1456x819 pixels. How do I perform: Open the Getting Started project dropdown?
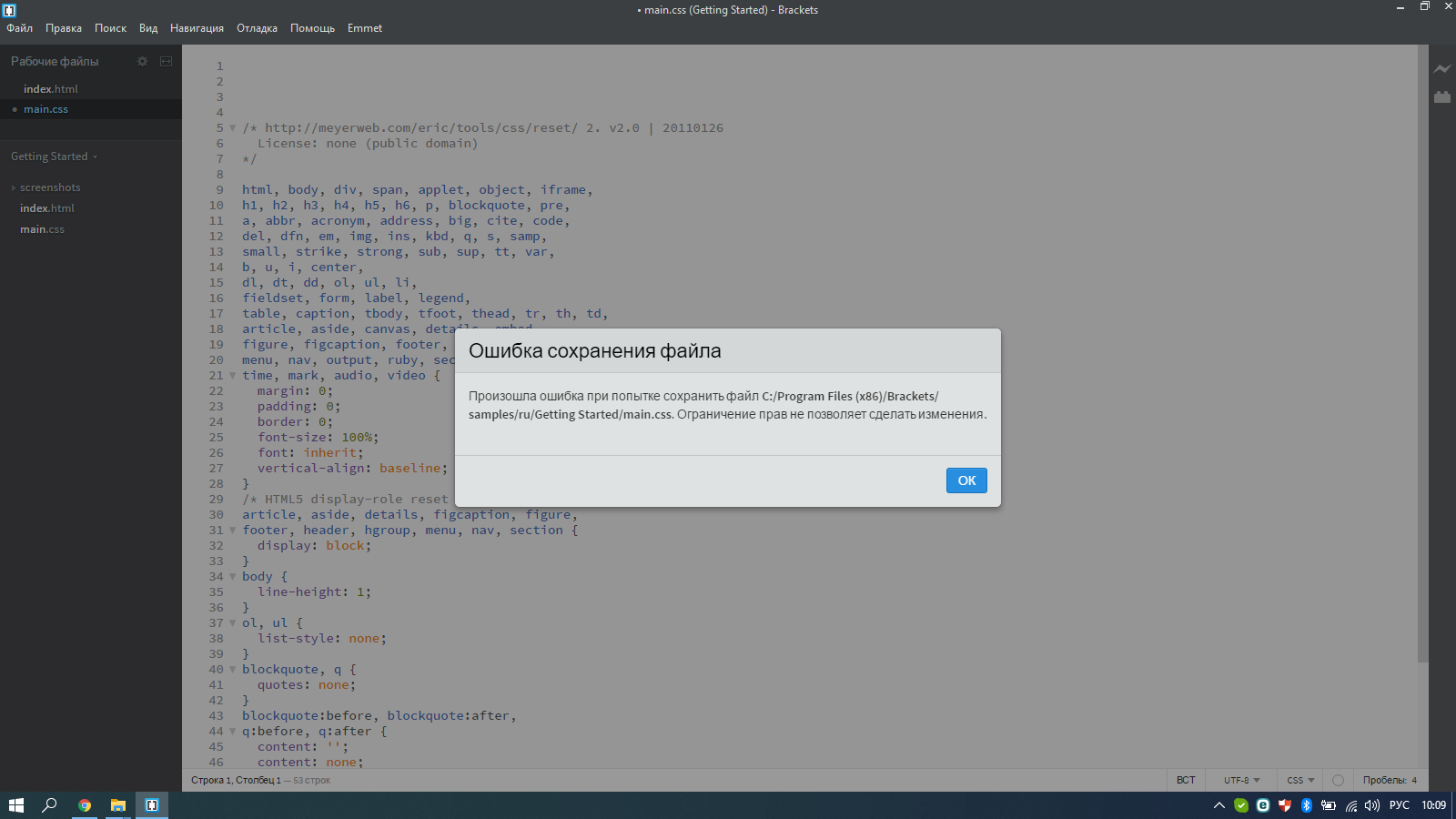[x=54, y=157]
